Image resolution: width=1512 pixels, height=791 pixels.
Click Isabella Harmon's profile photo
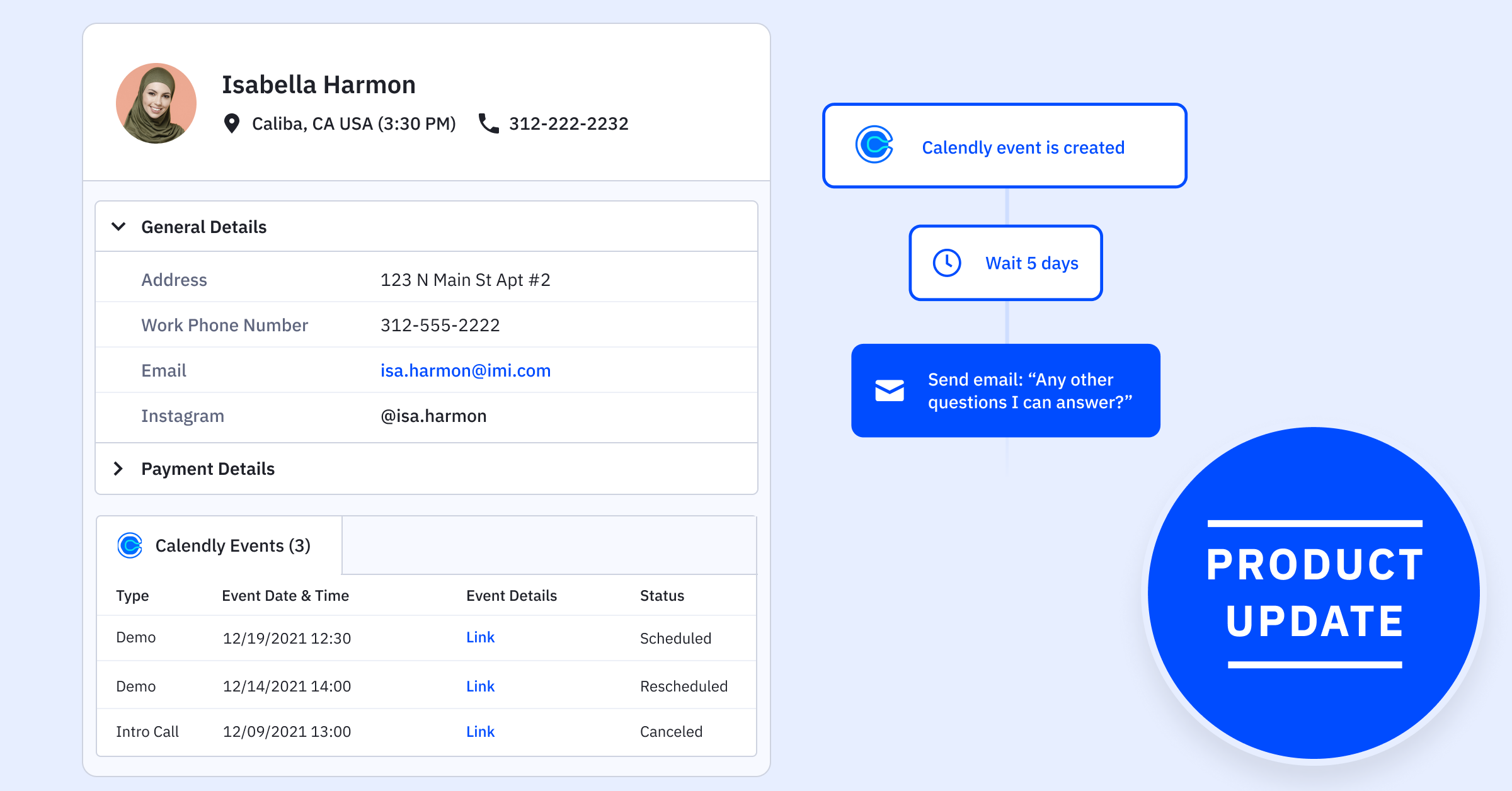(156, 103)
